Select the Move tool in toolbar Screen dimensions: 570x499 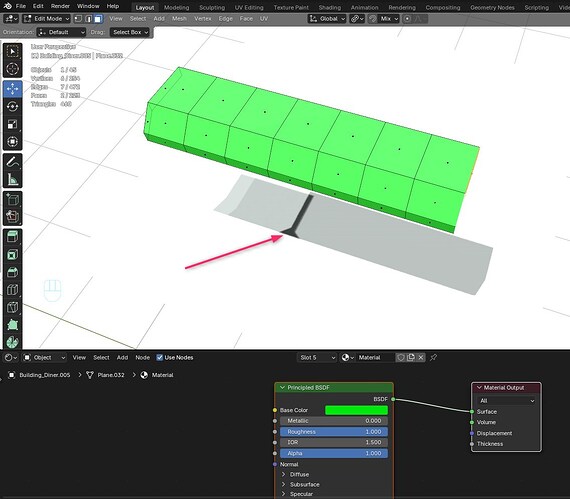click(12, 89)
